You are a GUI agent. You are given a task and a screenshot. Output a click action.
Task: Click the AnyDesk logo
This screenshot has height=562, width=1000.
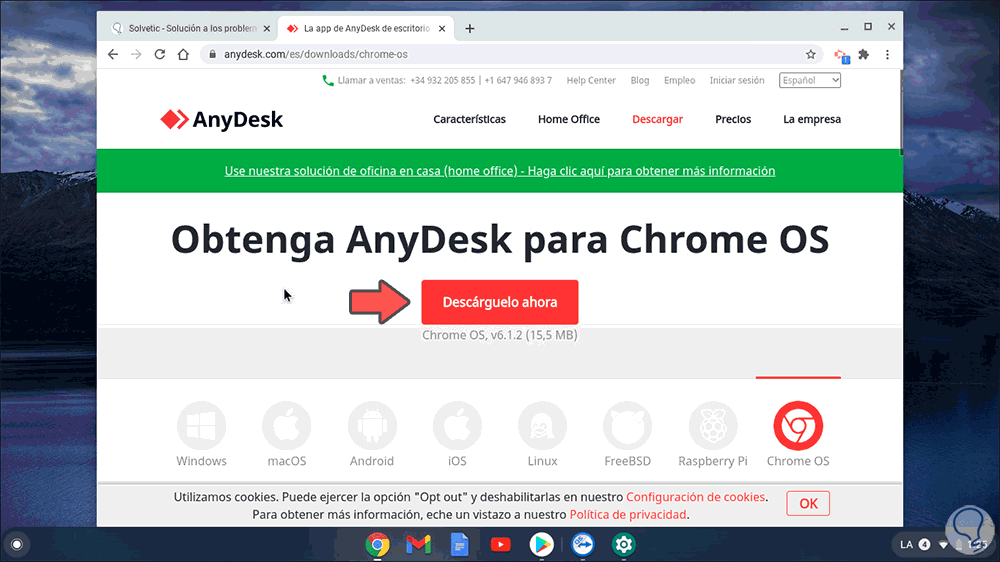pos(221,119)
